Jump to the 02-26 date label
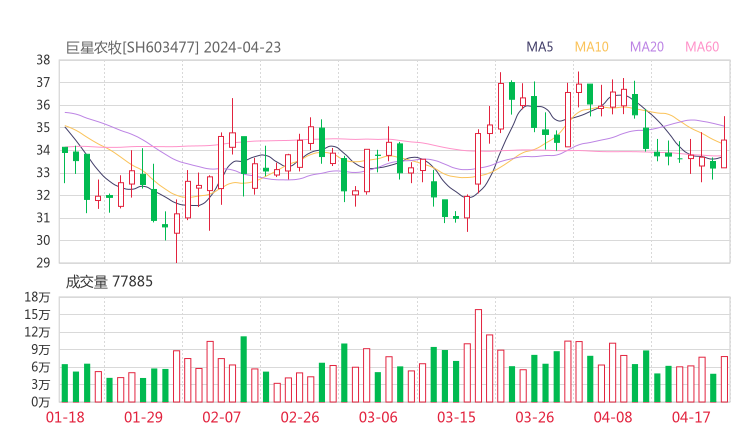Image resolution: width=740 pixels, height=440 pixels. coord(299,417)
